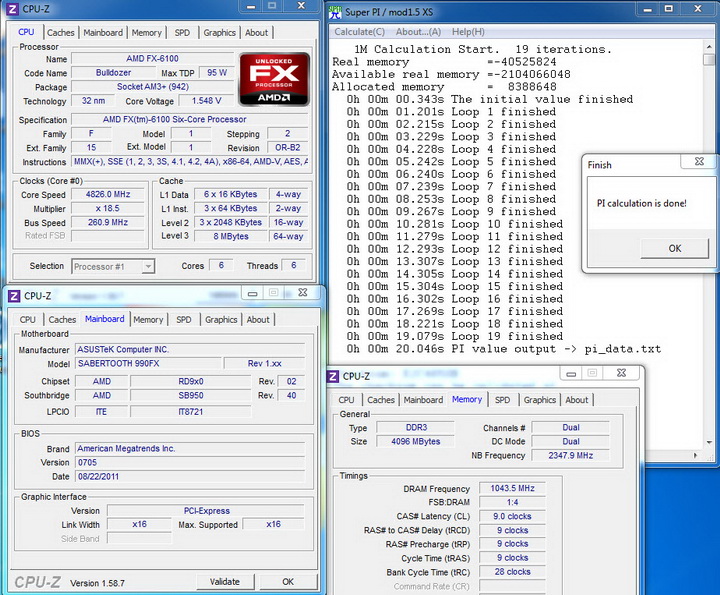Click the Level 3 cache 8 MBytes value

(231, 236)
